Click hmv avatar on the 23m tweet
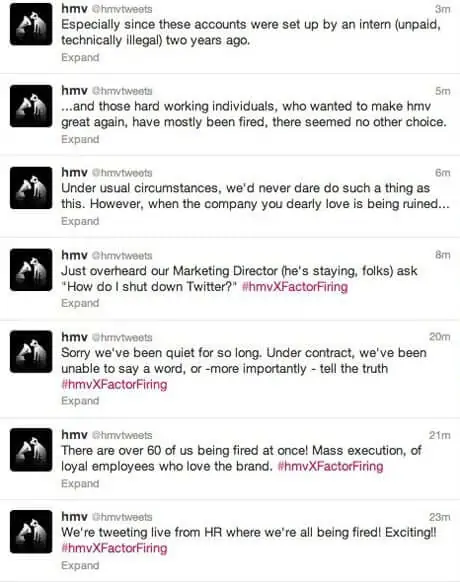The height and width of the screenshot is (582, 460). coord(31,532)
